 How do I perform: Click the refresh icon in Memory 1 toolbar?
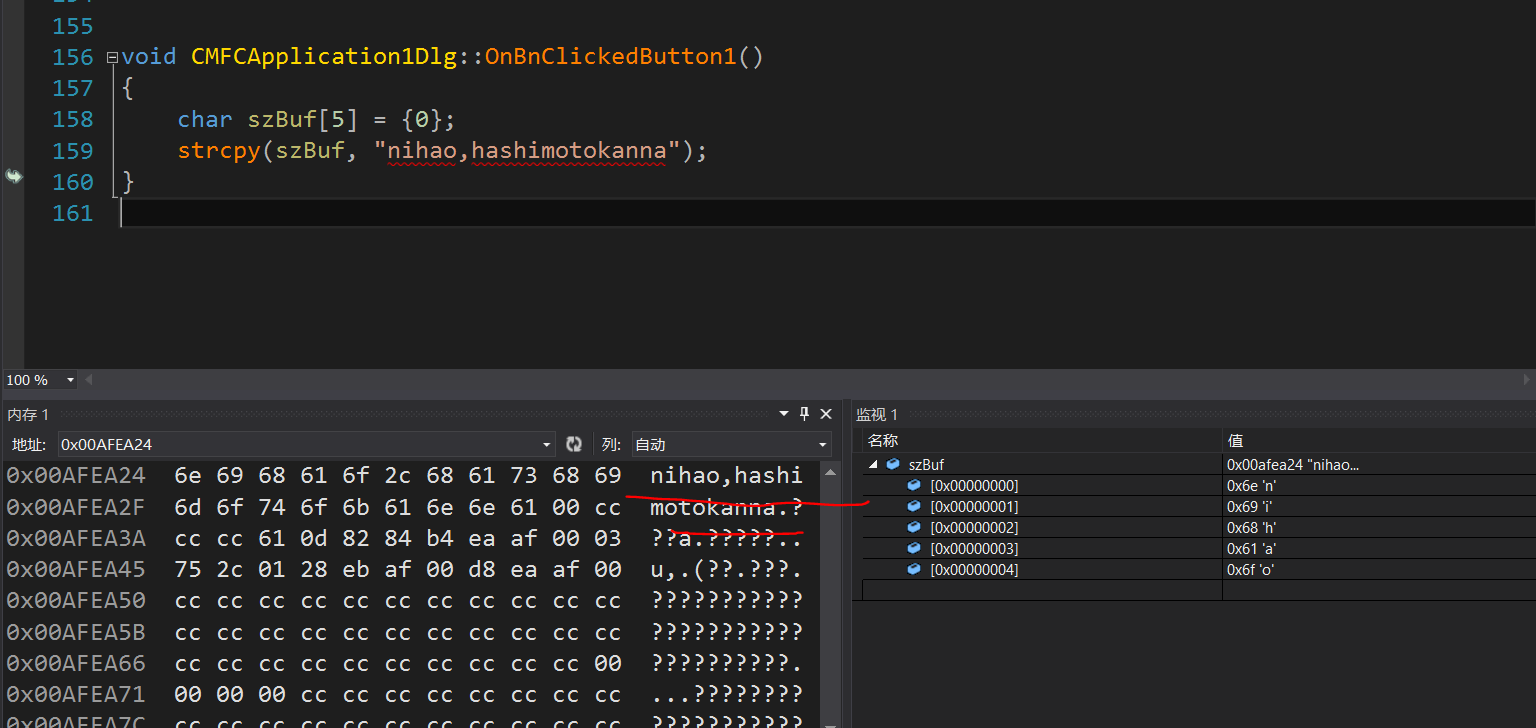coord(574,444)
